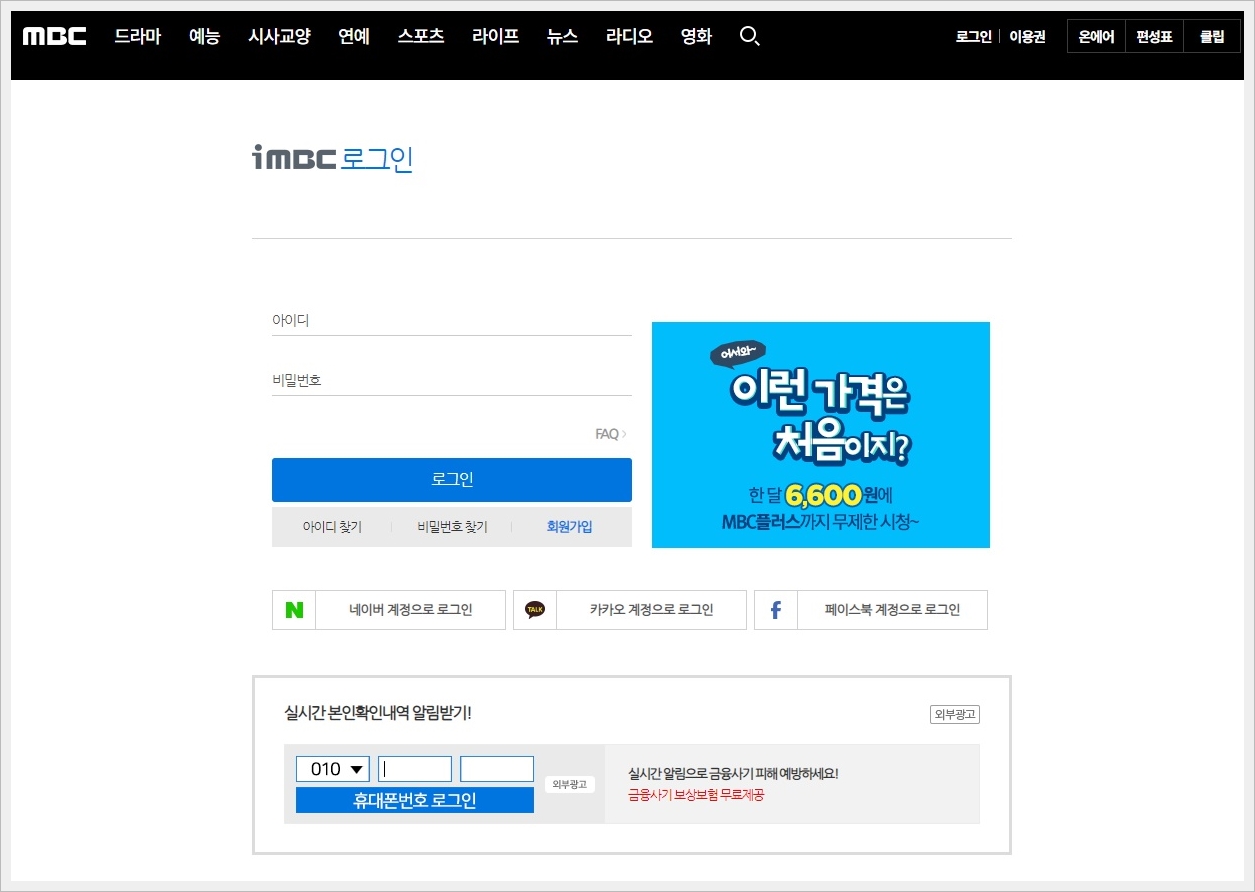This screenshot has width=1255, height=892.
Task: Click the green Naver N icon
Action: pos(294,610)
